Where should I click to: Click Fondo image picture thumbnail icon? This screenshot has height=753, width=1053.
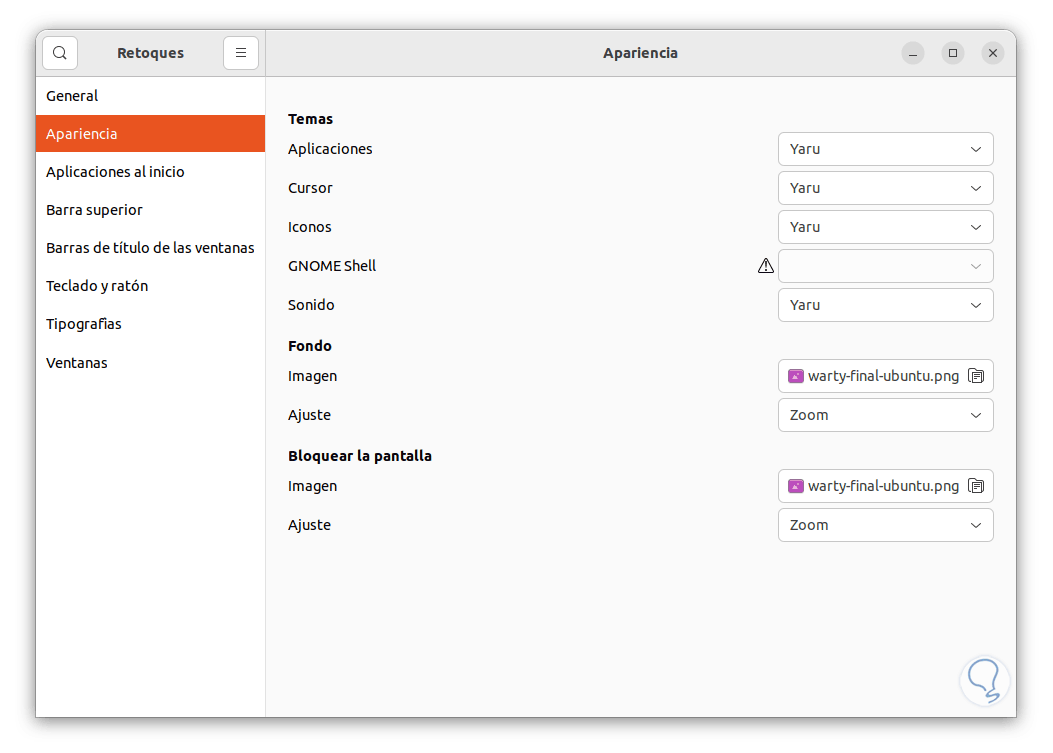[x=796, y=376]
